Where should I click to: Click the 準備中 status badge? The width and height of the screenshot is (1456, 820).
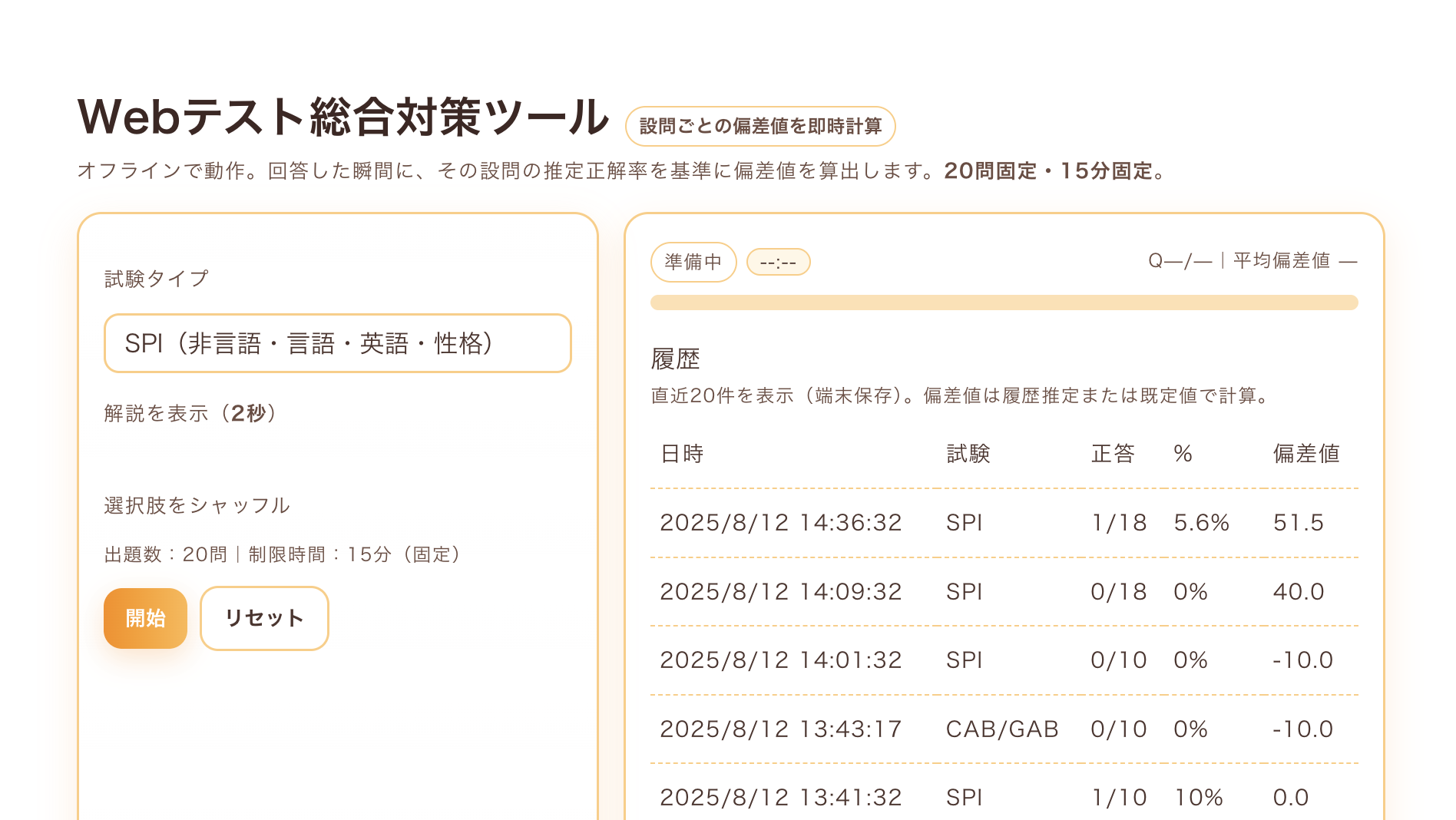693,262
